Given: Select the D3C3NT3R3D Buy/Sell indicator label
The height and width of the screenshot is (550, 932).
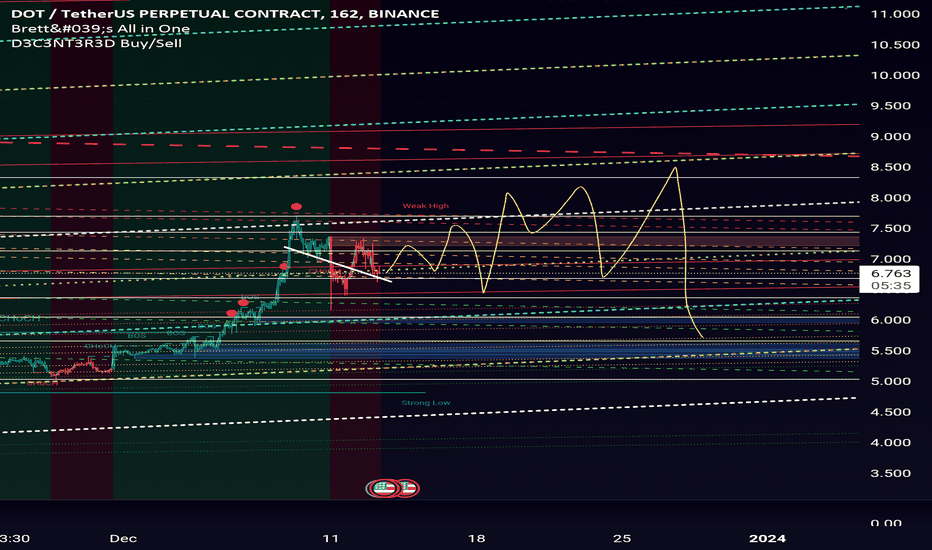Looking at the screenshot, I should click(x=96, y=43).
